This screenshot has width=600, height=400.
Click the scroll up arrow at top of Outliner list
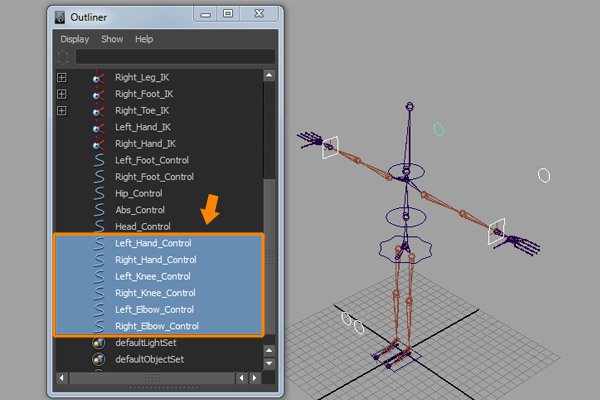point(269,75)
